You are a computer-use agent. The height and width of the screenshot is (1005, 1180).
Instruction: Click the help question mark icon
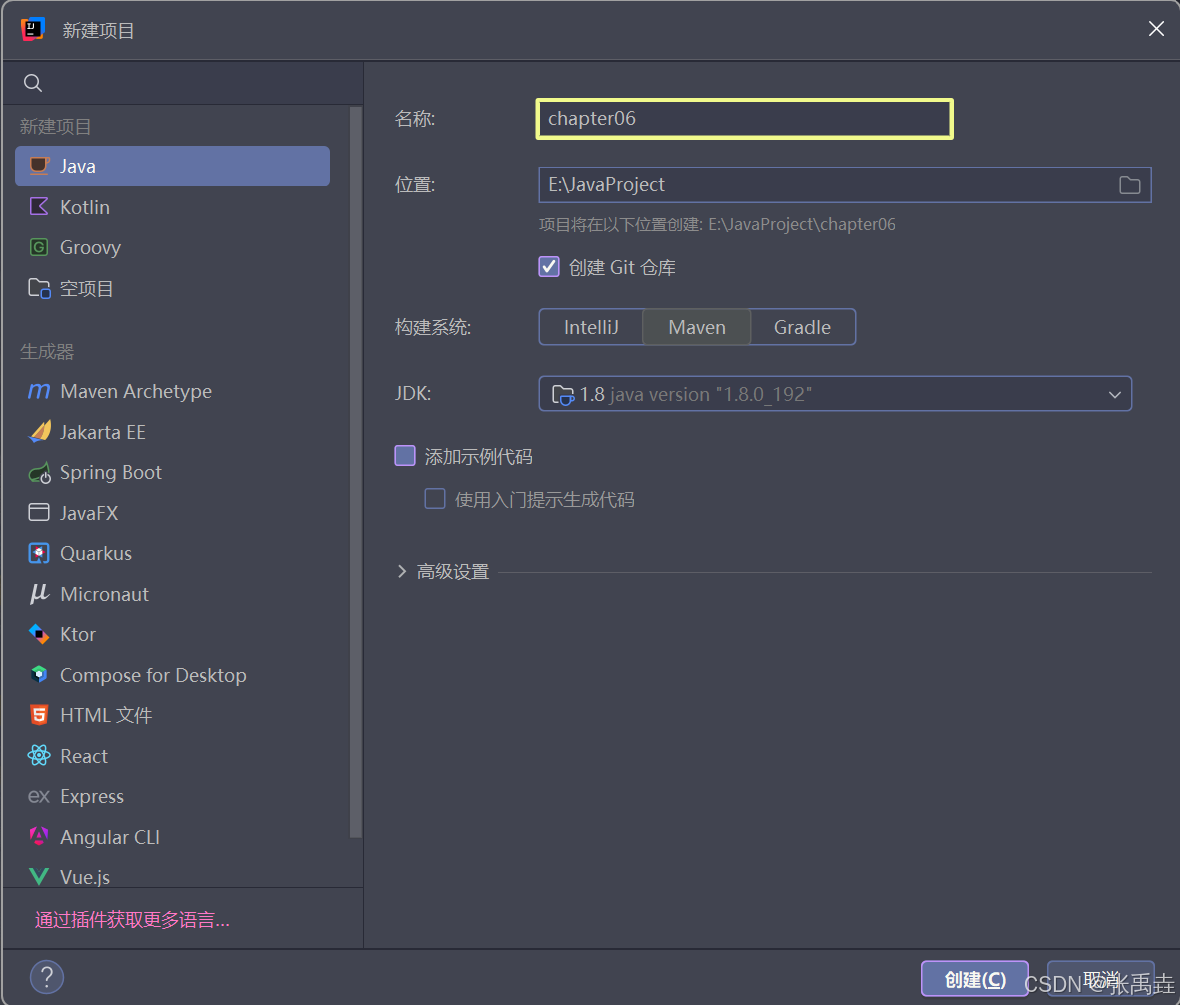46,977
